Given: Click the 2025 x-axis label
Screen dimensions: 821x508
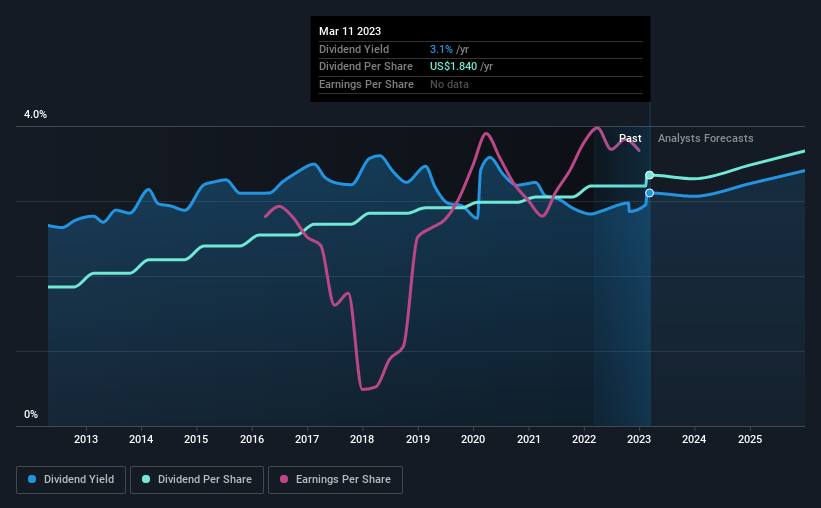Looking at the screenshot, I should point(750,439).
